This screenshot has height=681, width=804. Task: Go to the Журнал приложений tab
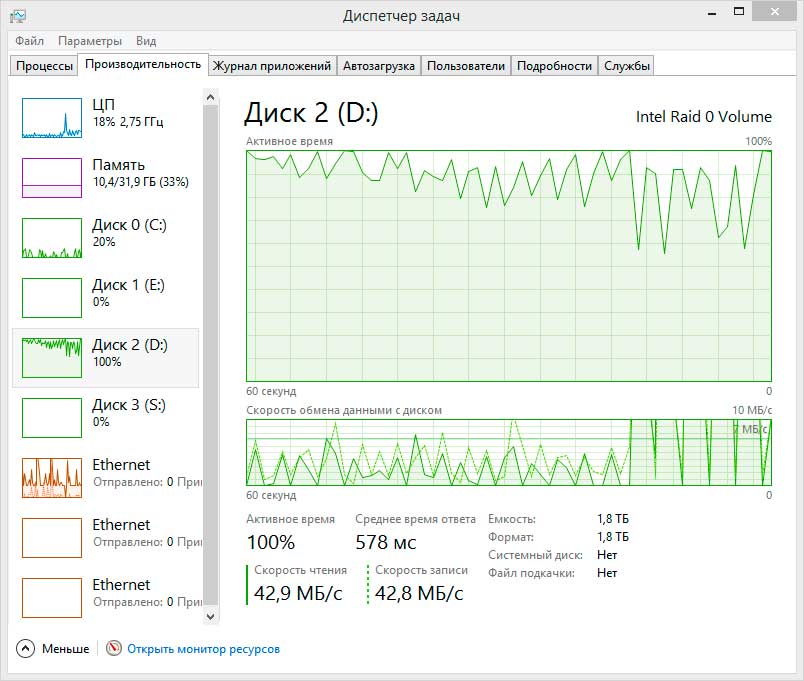[271, 66]
